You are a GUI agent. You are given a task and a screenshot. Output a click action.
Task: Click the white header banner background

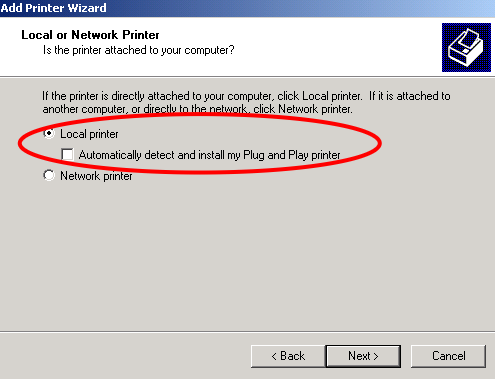[300, 47]
